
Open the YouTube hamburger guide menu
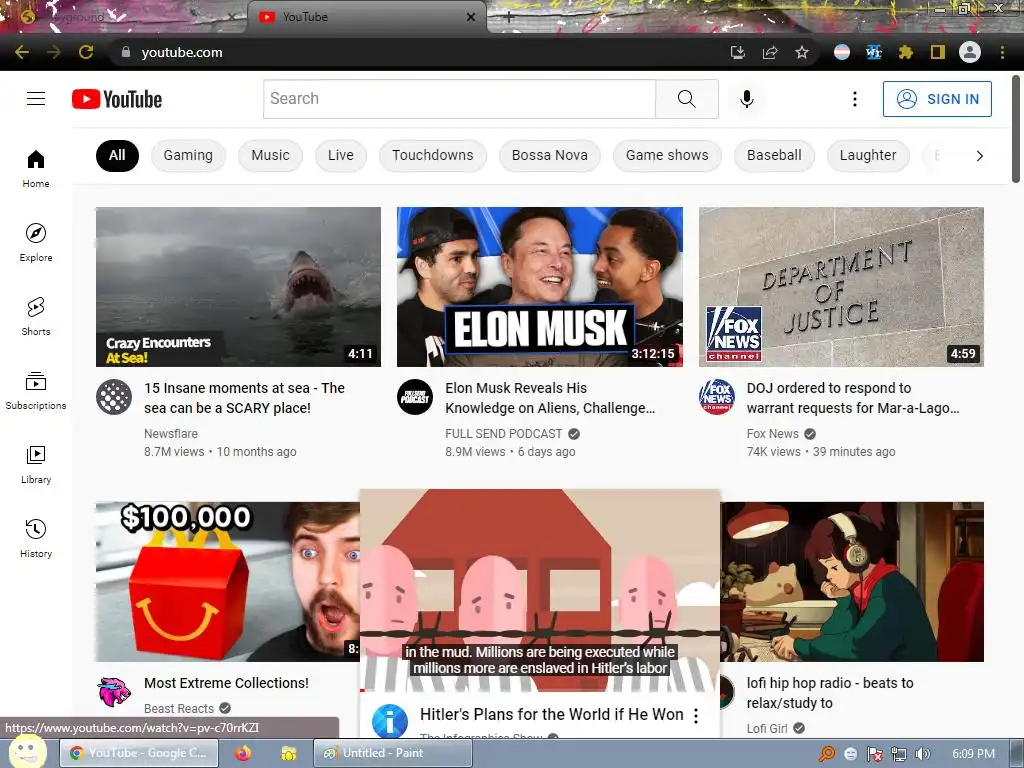coord(36,99)
